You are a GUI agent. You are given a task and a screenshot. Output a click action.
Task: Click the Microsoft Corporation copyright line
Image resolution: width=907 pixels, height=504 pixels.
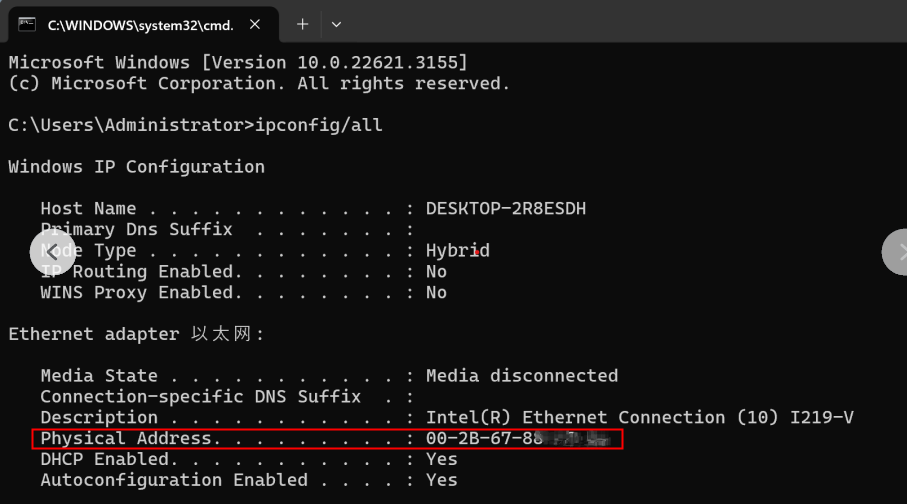(x=259, y=83)
